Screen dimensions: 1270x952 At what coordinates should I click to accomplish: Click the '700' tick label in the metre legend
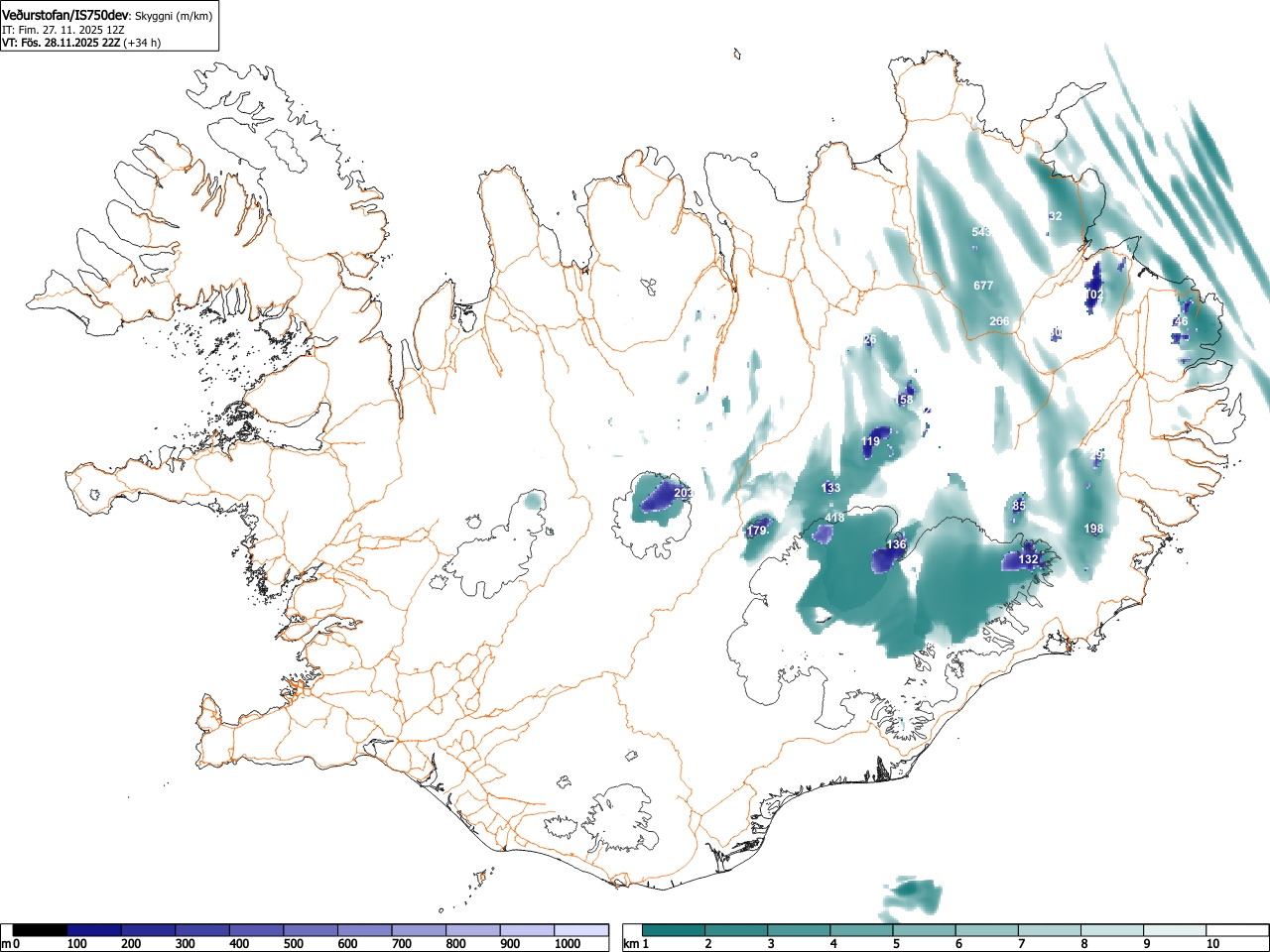coord(402,944)
